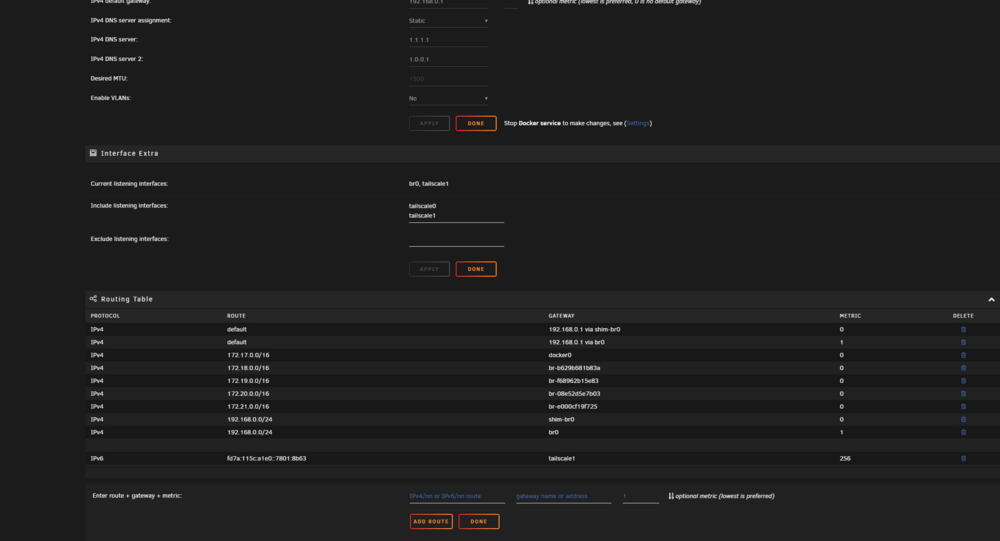Select gateway br-e000cf19f725

(x=573, y=406)
